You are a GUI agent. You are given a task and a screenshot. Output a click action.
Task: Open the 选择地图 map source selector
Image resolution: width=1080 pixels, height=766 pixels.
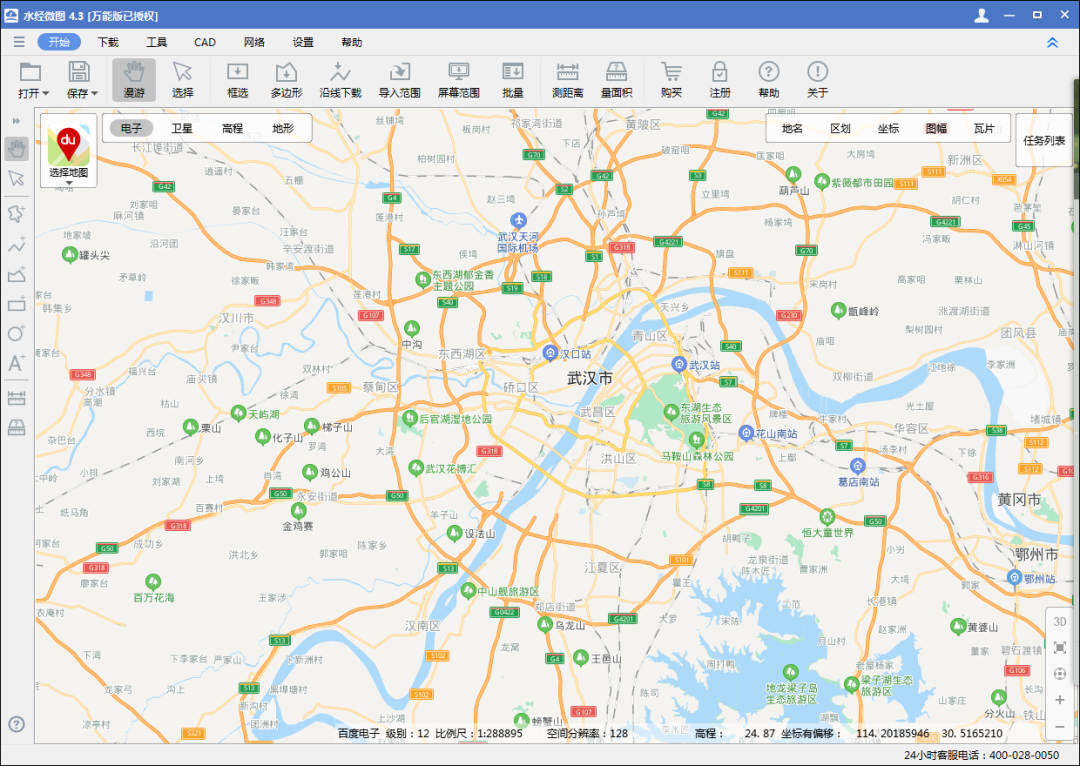click(x=68, y=151)
